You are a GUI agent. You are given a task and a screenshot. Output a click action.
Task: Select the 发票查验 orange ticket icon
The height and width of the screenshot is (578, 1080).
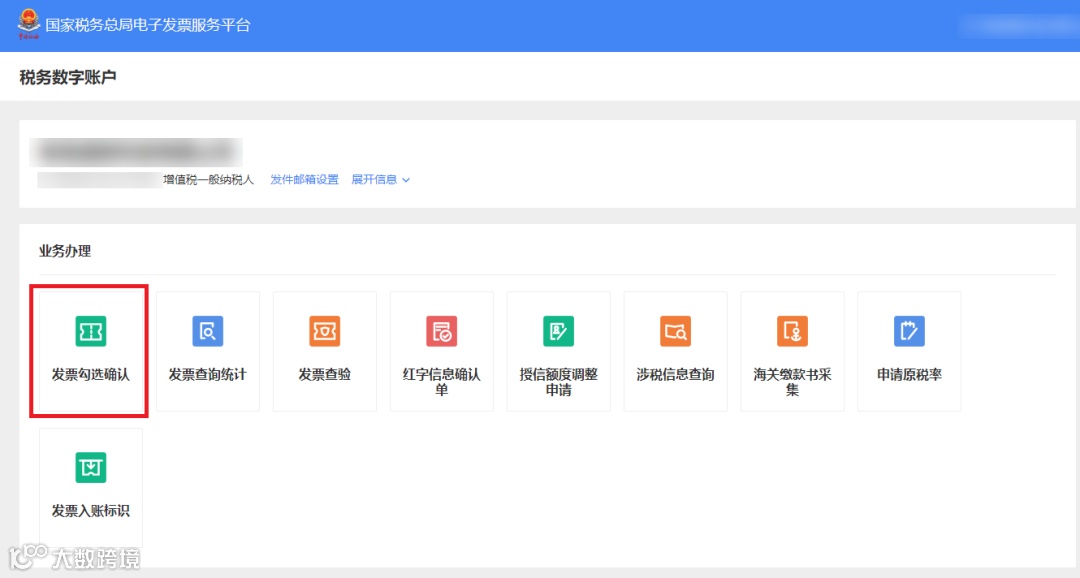[x=324, y=331]
